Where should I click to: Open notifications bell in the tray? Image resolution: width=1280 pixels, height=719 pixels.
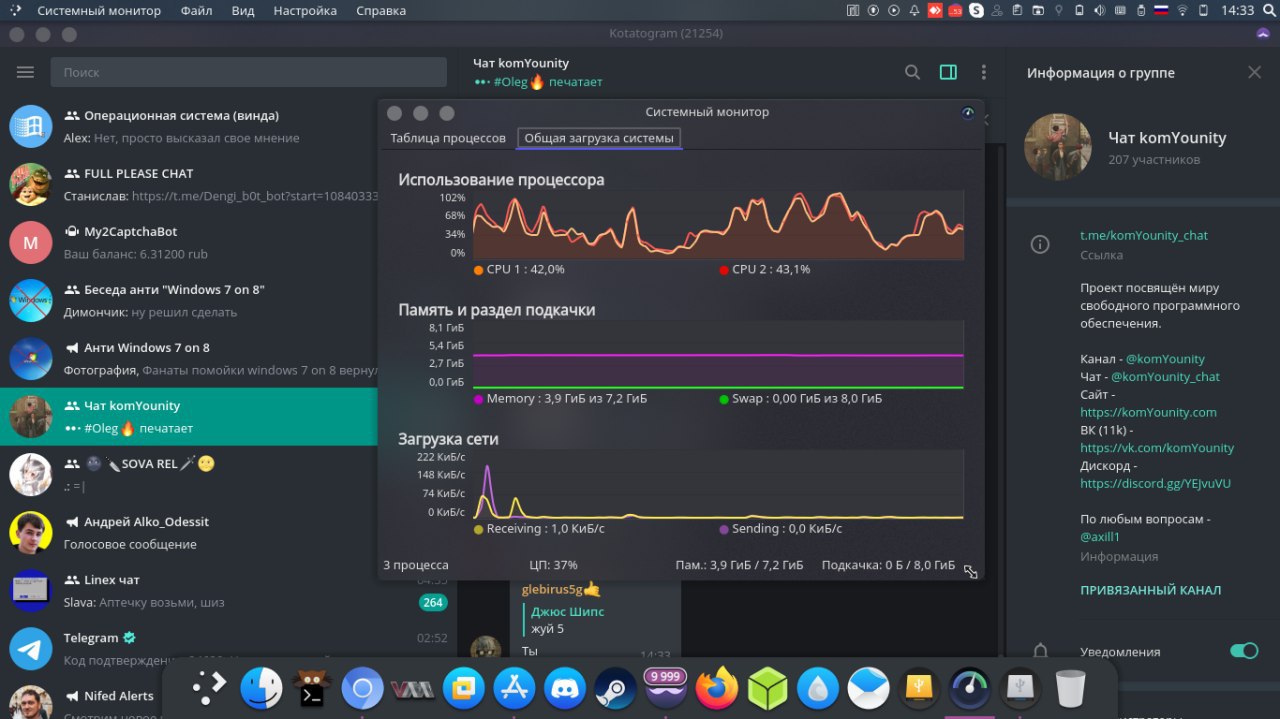pos(915,10)
